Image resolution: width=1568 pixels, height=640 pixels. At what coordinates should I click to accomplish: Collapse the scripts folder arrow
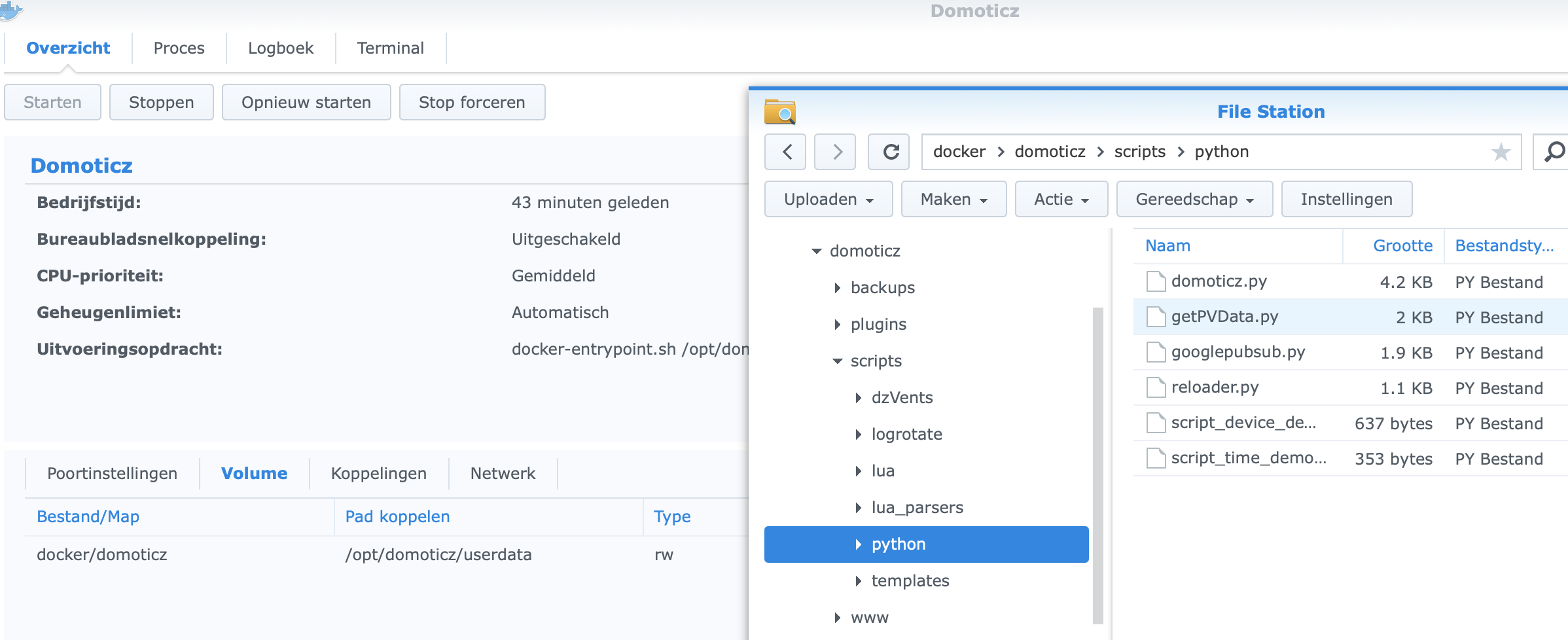837,361
